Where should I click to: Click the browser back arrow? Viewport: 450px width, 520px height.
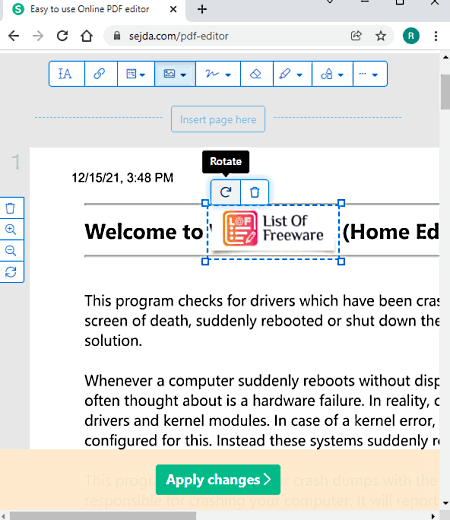click(x=14, y=36)
